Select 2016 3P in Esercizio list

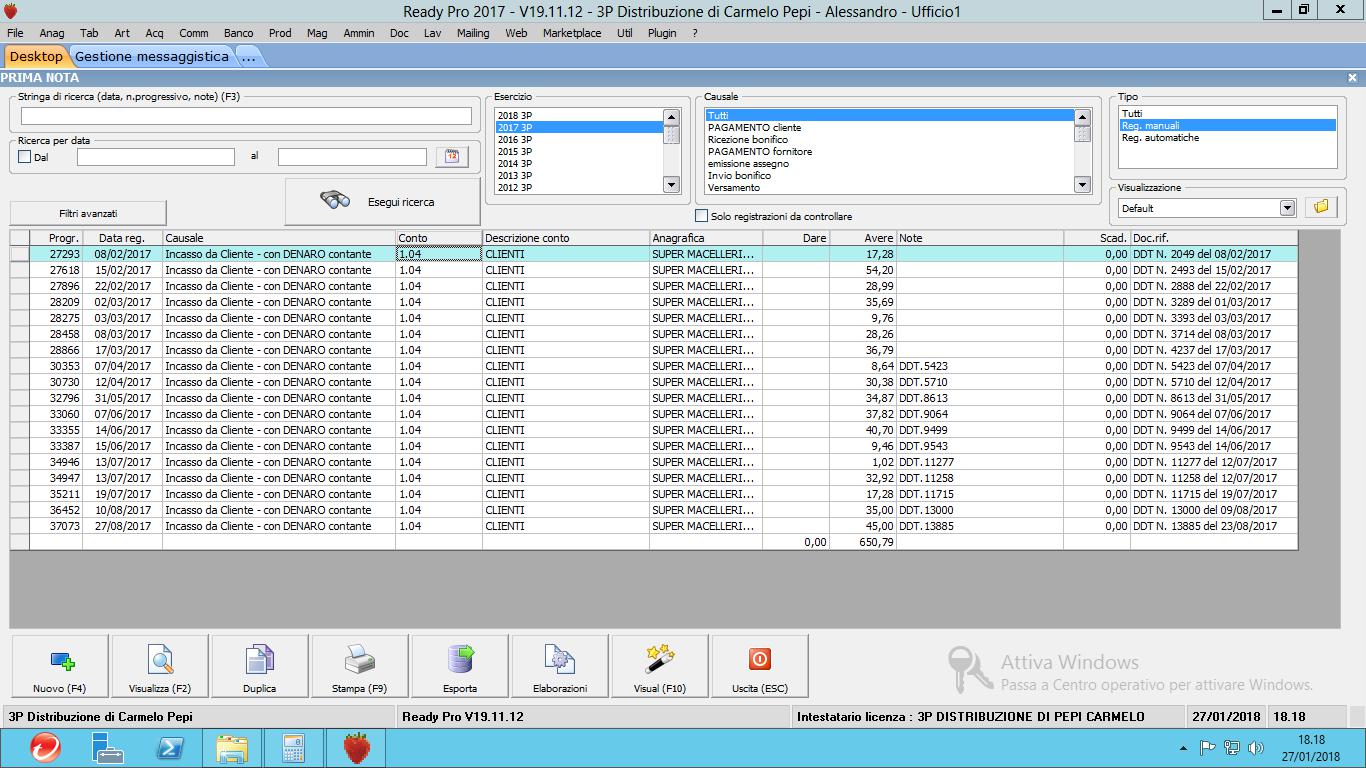[579, 140]
